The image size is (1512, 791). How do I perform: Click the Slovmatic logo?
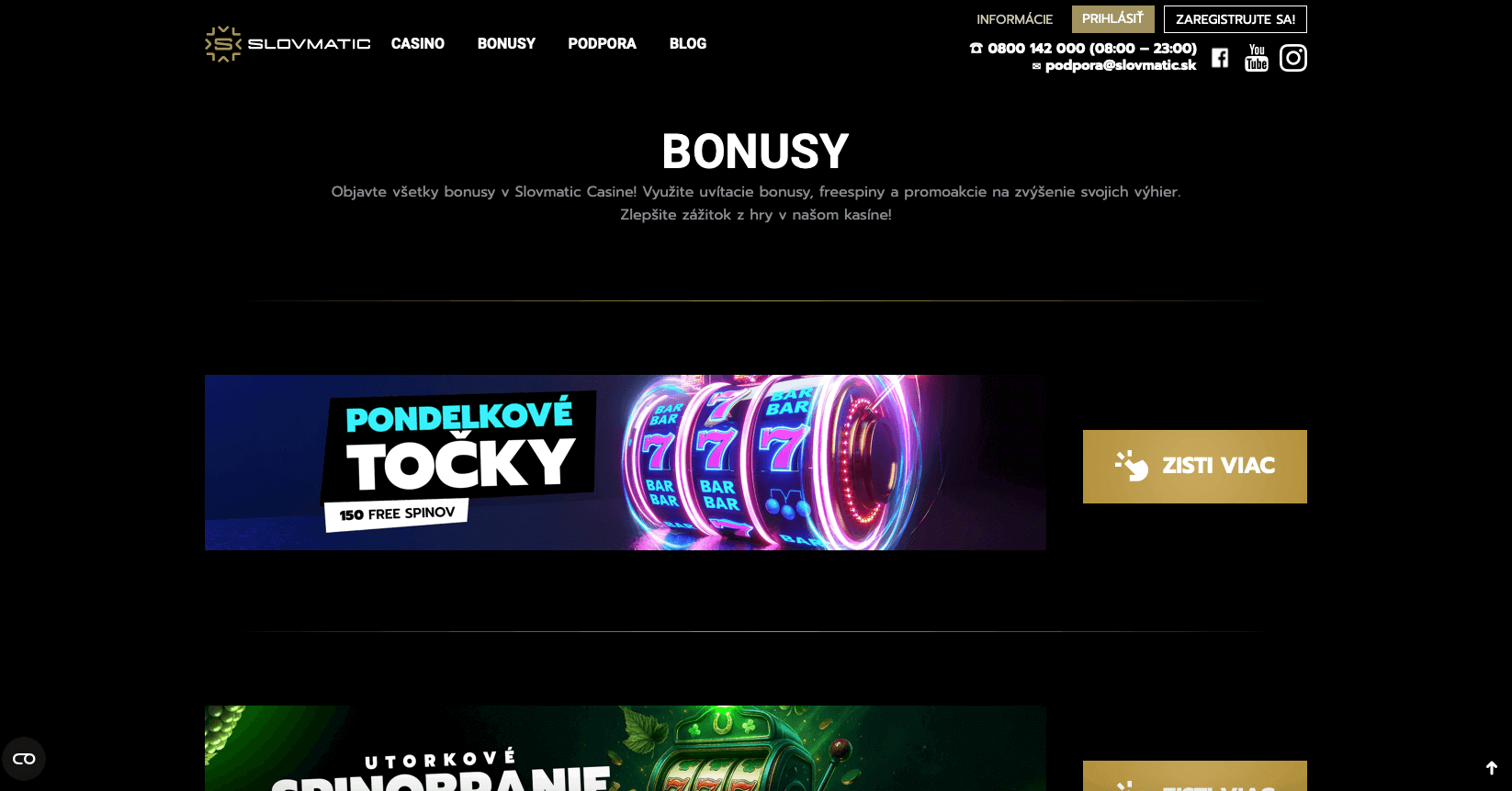(288, 44)
